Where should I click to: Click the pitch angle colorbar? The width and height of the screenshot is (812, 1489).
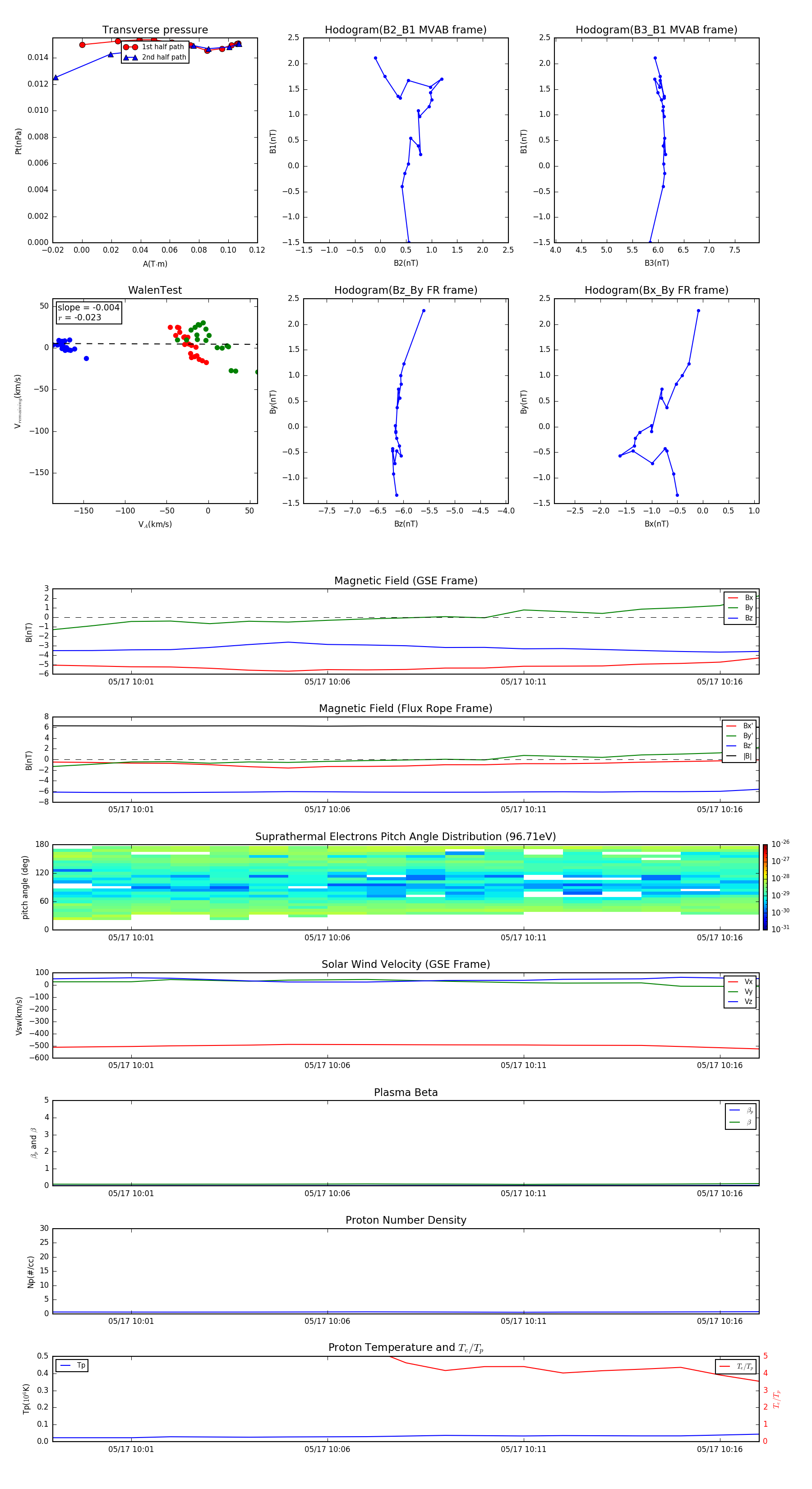[765, 887]
